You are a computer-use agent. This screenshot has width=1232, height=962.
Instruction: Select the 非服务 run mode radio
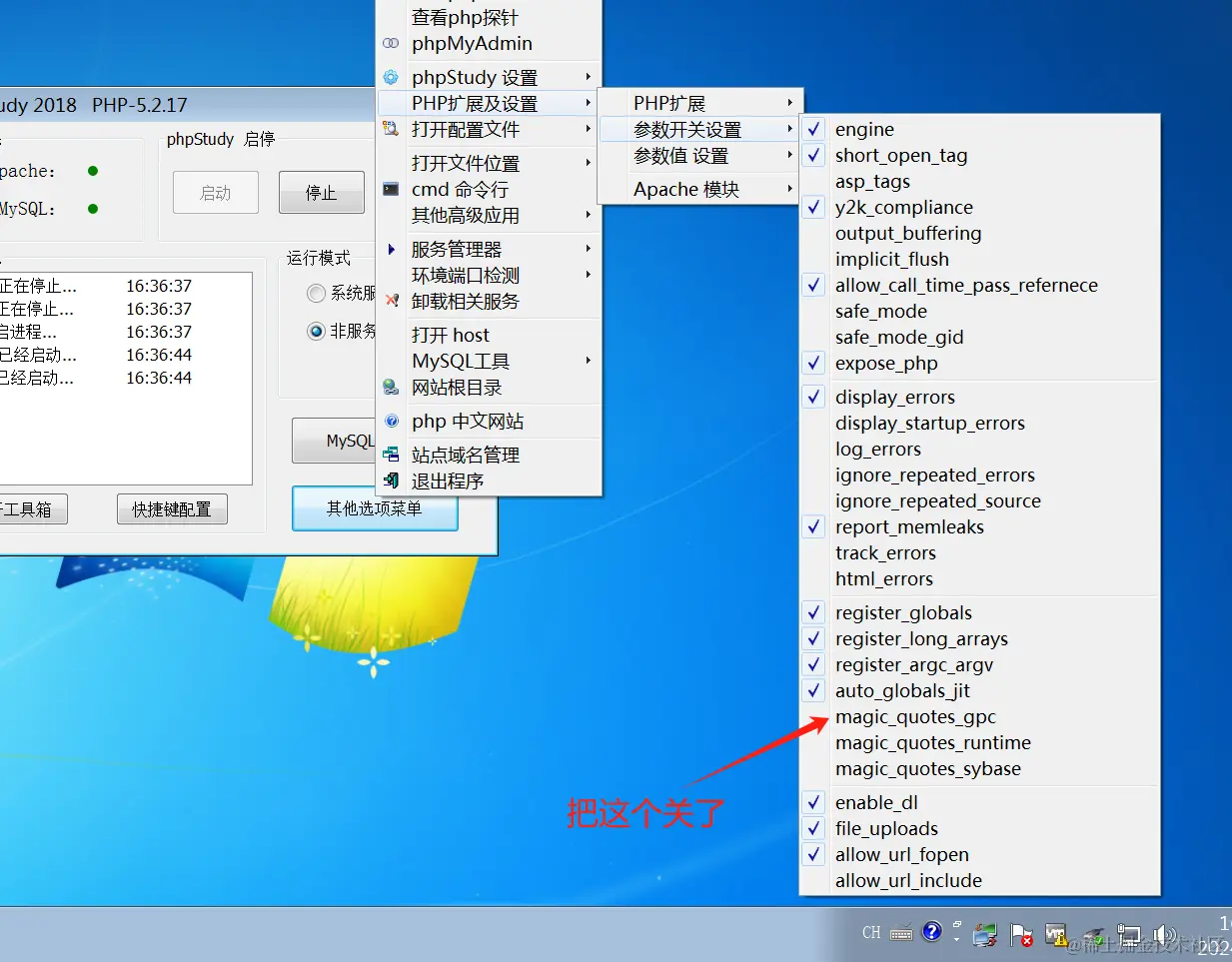(x=316, y=331)
